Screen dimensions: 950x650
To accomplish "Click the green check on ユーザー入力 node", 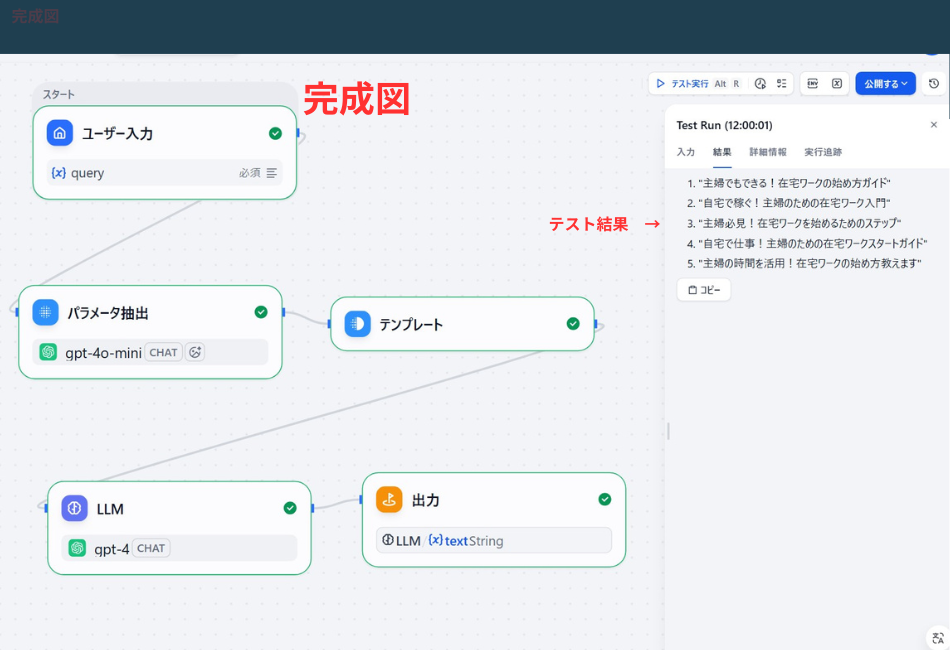I will pos(277,132).
